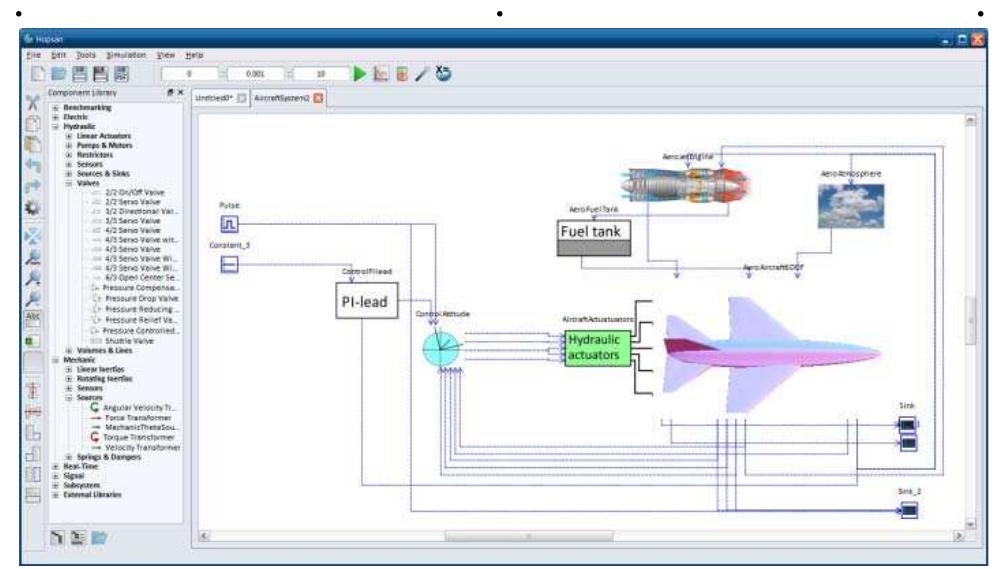Expand Linear Actuators under Hydraulic

point(69,136)
